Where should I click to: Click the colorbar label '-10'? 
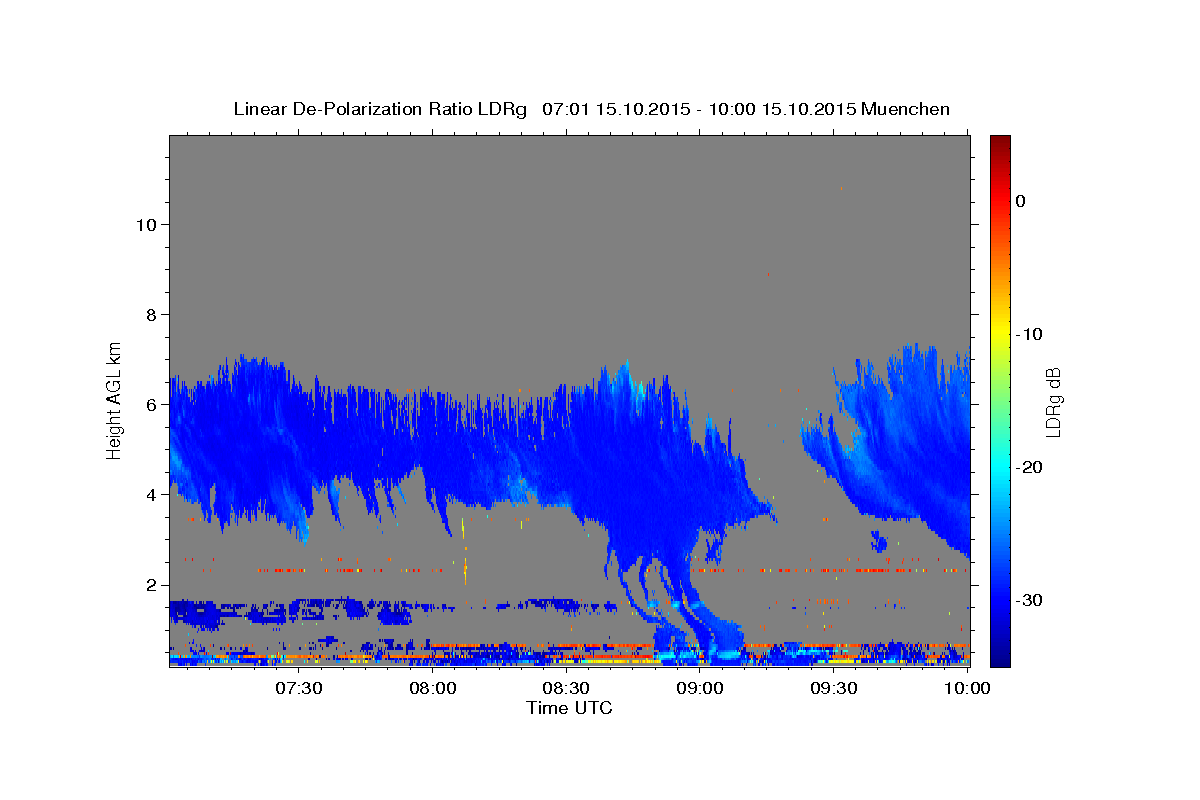pos(1029,334)
